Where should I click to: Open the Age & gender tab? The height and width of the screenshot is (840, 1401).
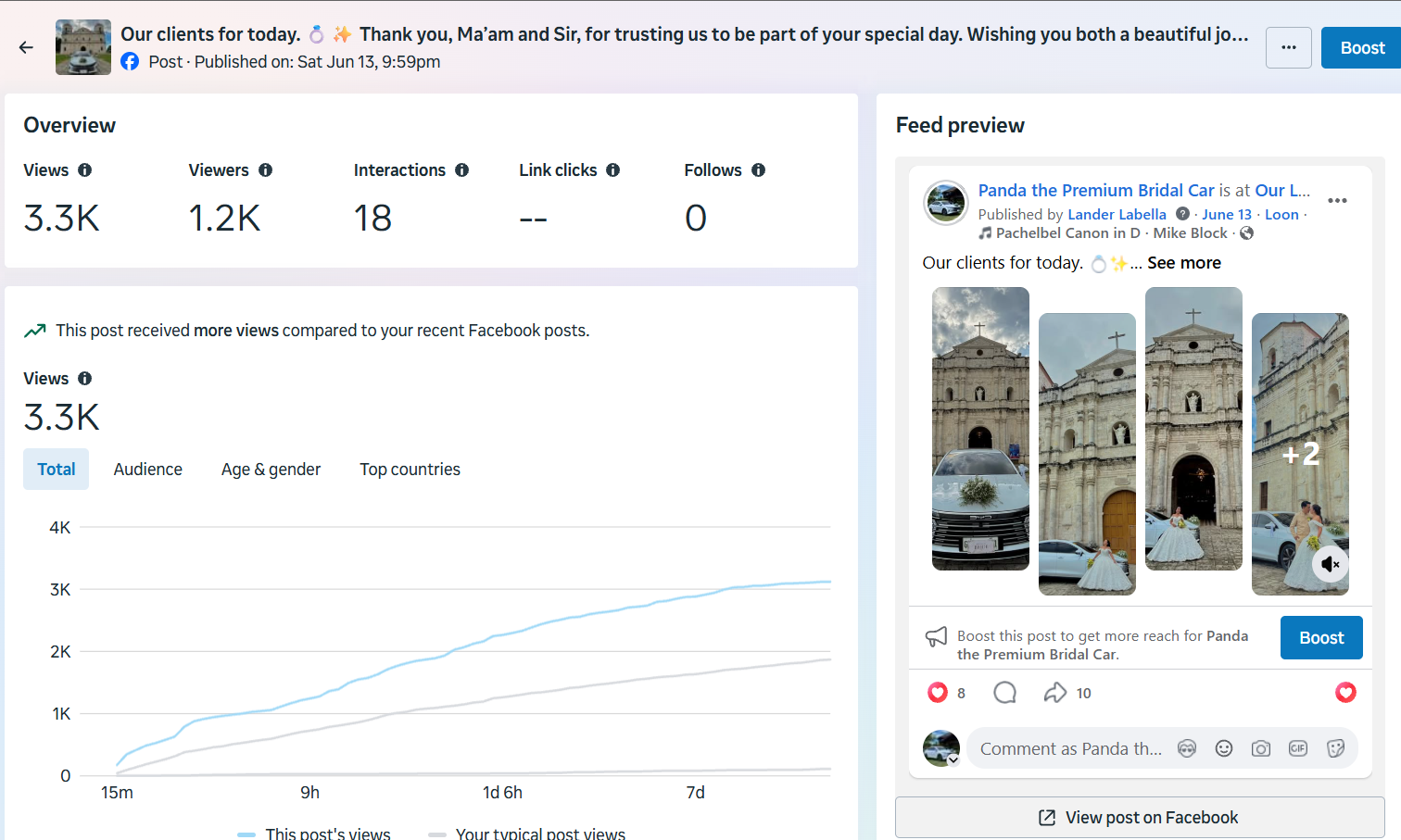[271, 470]
